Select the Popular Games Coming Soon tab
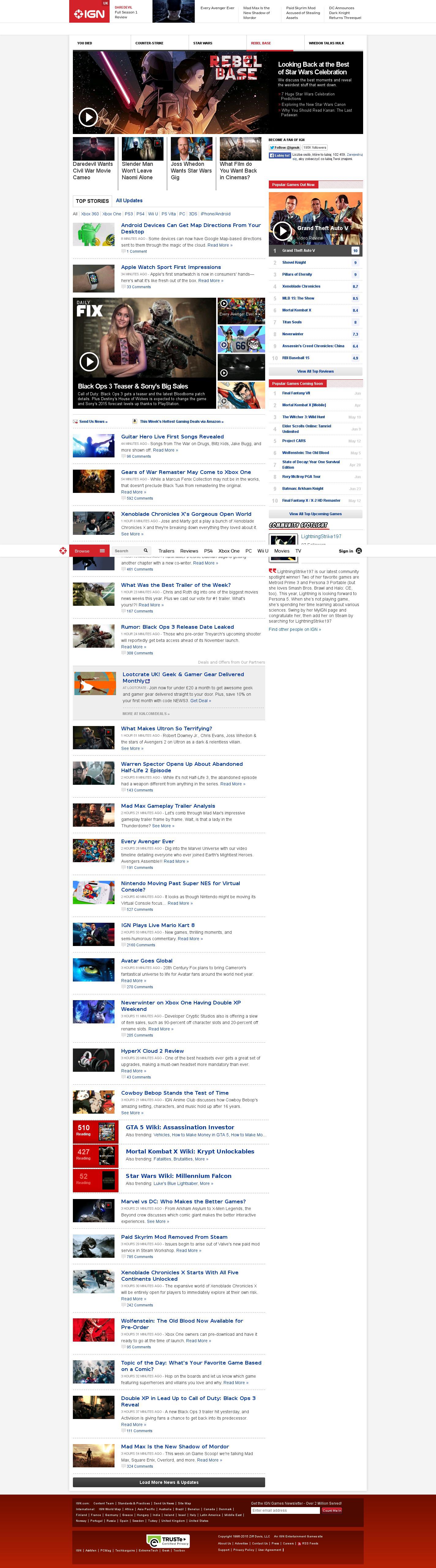The image size is (436, 1568). tap(297, 383)
